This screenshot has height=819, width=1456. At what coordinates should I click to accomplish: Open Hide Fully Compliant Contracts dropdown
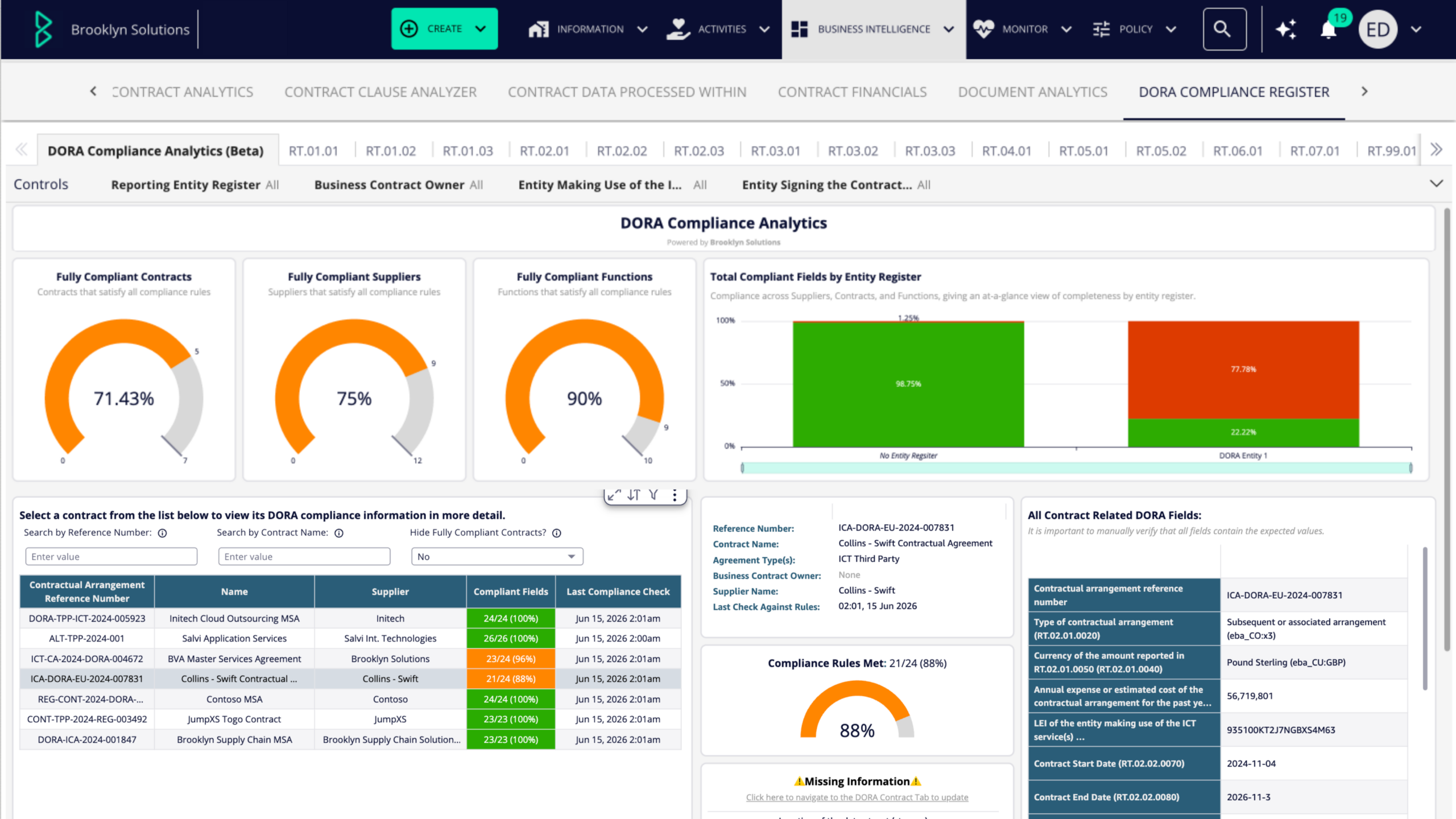[497, 556]
